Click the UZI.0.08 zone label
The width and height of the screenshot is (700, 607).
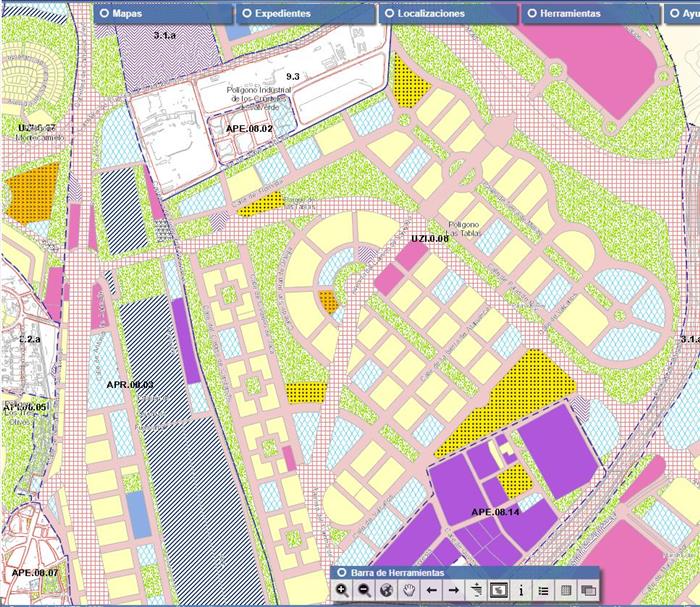[x=430, y=239]
